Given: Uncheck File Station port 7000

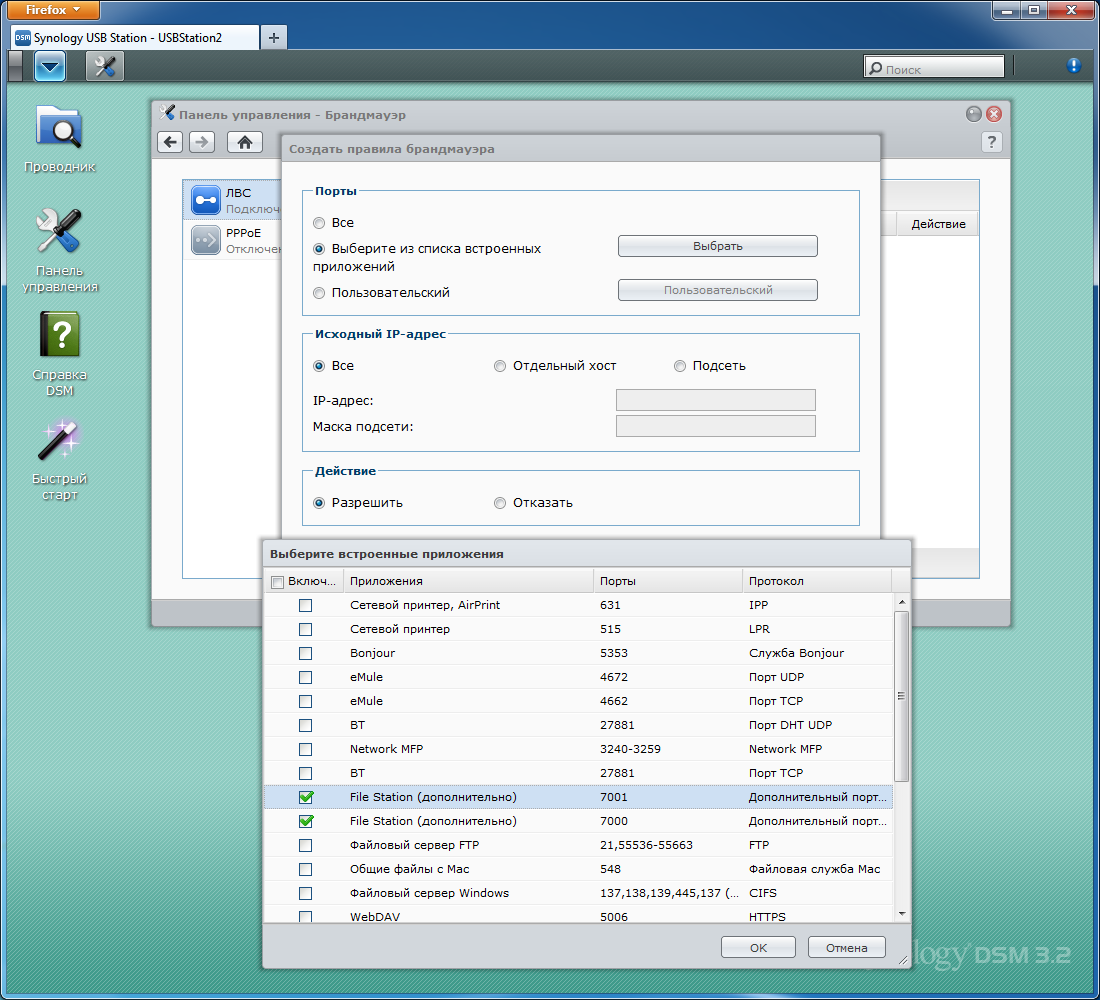Looking at the screenshot, I should pos(306,821).
